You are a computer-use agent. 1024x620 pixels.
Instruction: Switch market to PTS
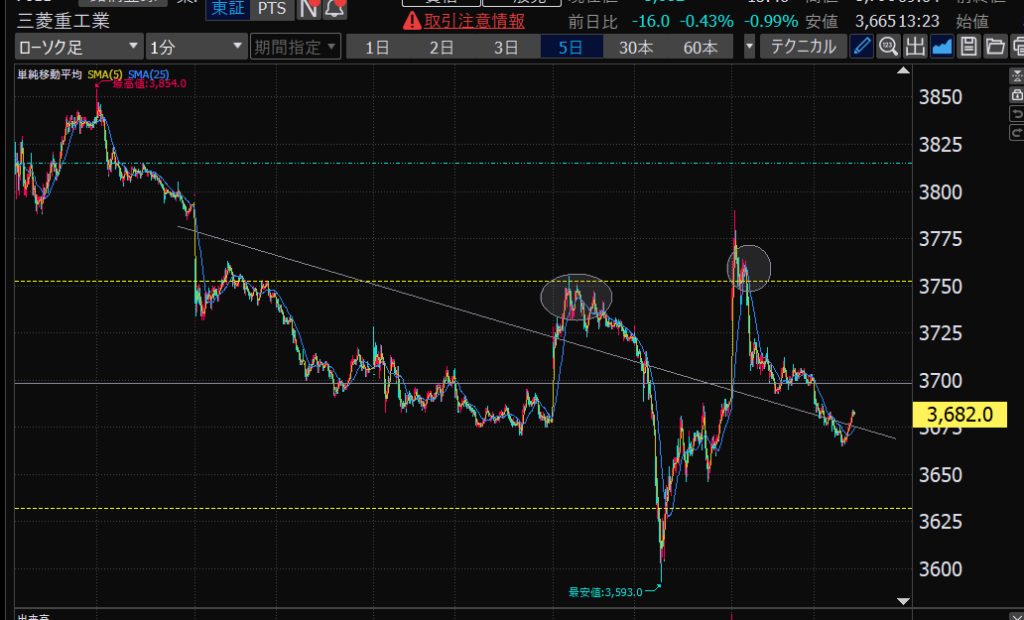[x=270, y=8]
